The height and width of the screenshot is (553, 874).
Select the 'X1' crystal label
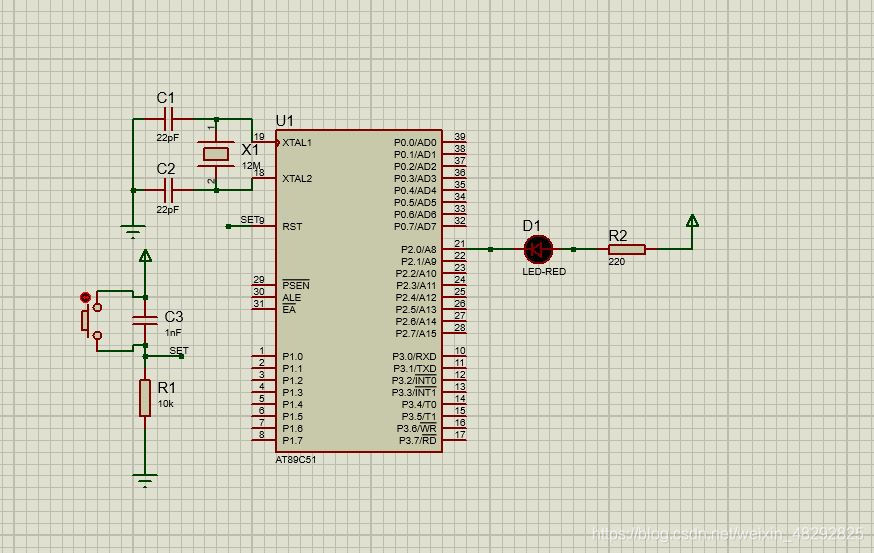click(x=250, y=150)
